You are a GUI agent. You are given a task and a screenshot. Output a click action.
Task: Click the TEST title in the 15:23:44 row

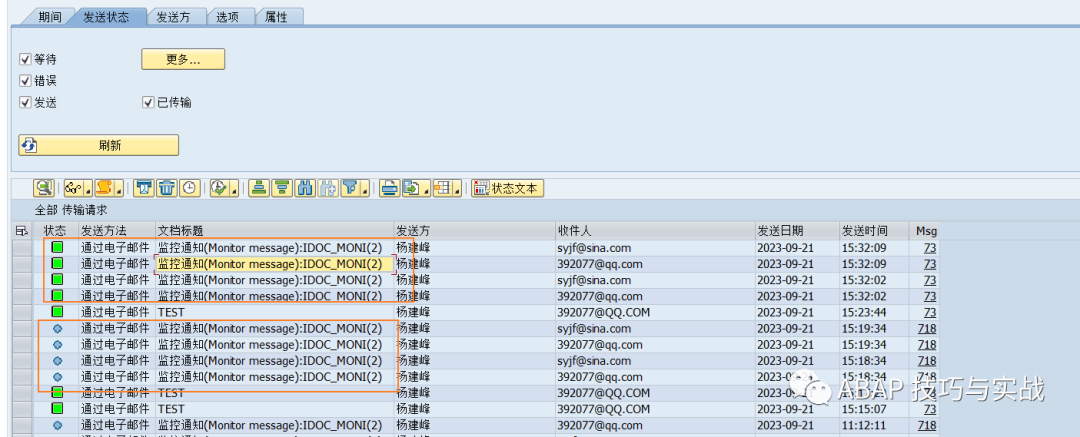tap(171, 312)
